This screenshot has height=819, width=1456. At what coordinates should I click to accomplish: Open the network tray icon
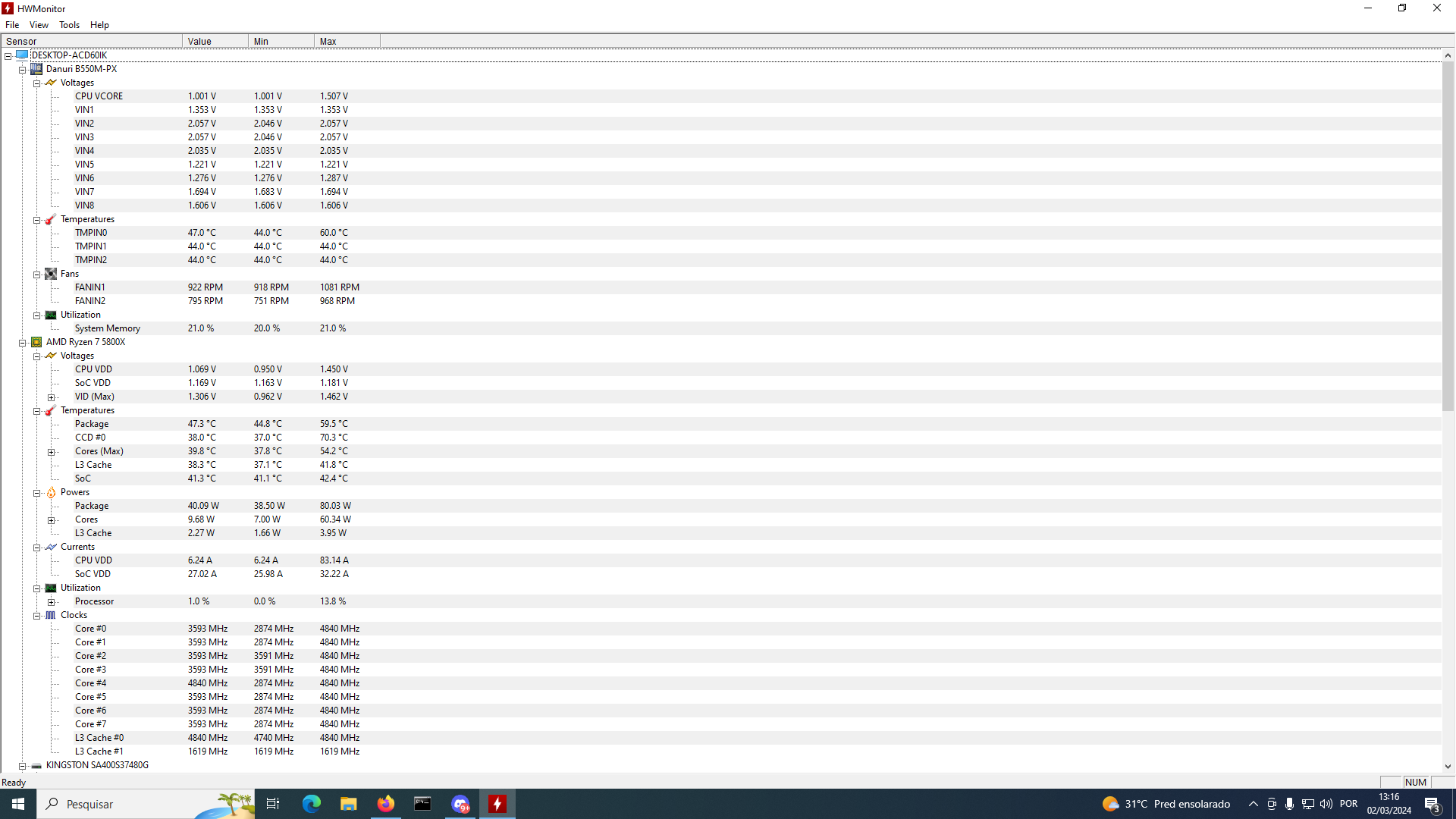tap(1307, 804)
